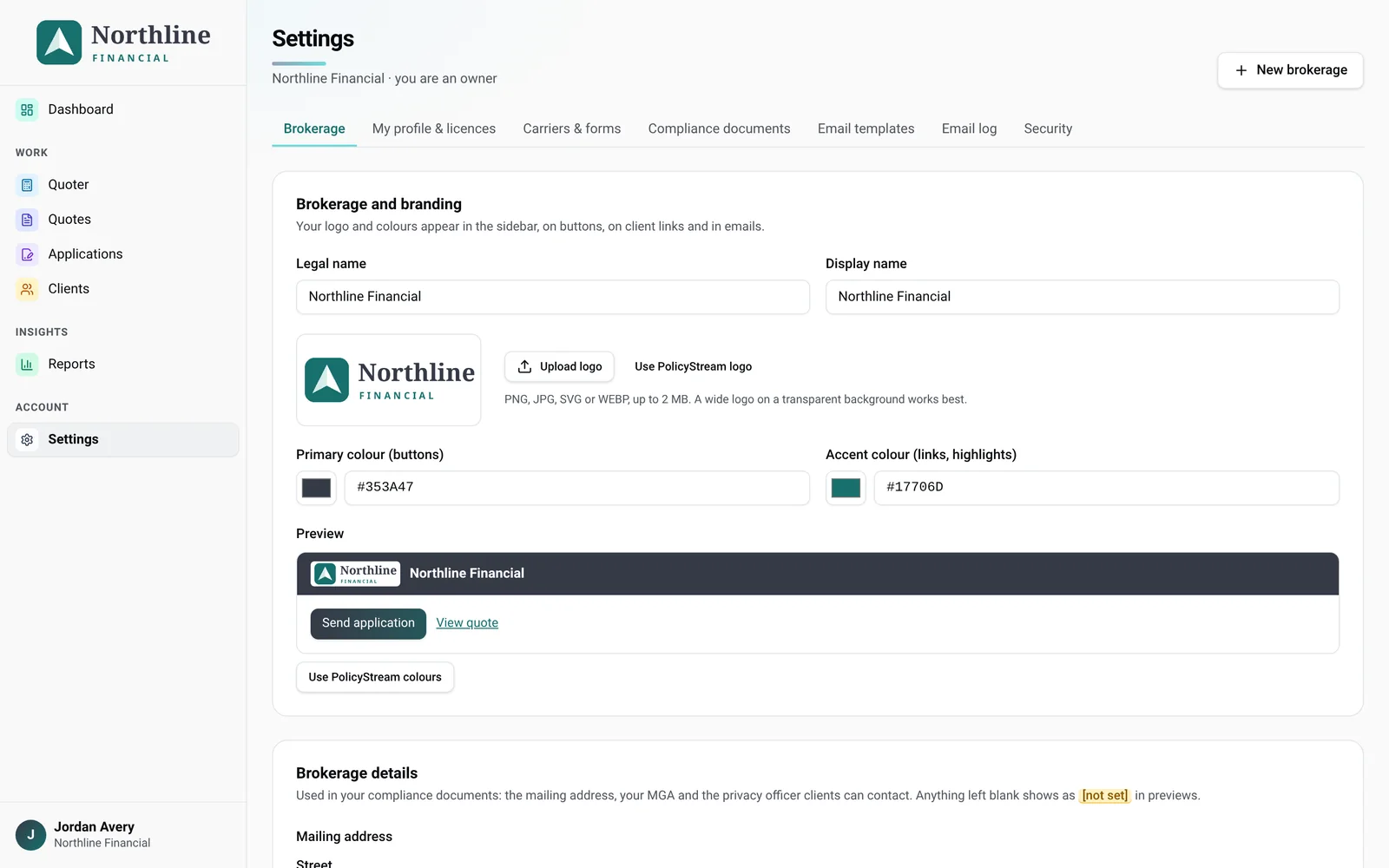Select the Brokerage tab

[314, 128]
